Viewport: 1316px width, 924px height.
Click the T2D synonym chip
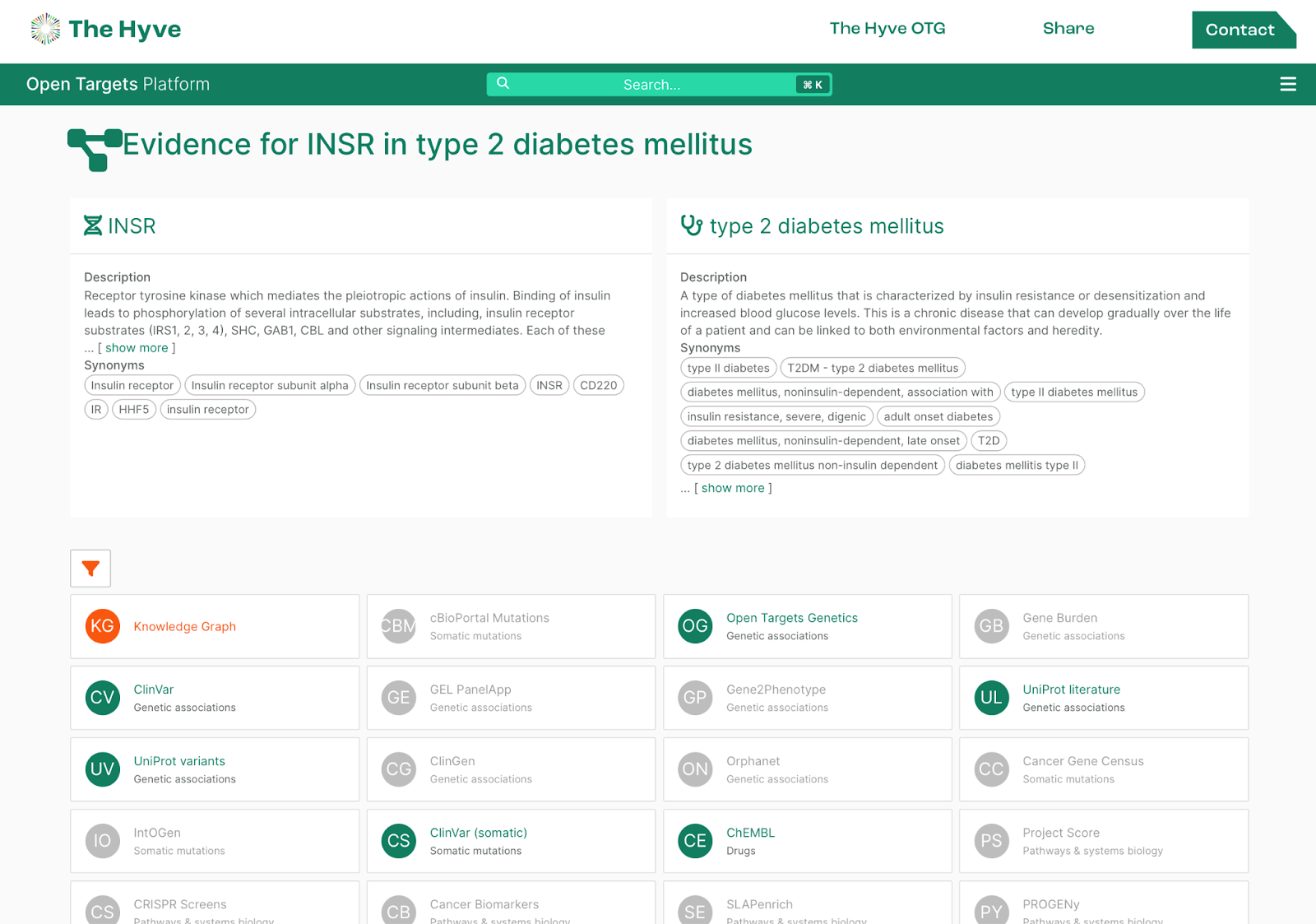pos(989,440)
